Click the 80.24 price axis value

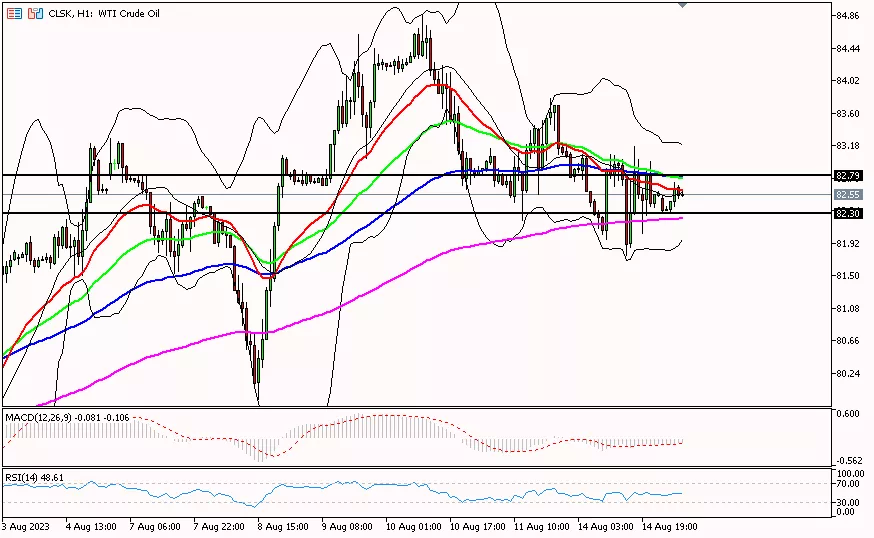[x=848, y=374]
